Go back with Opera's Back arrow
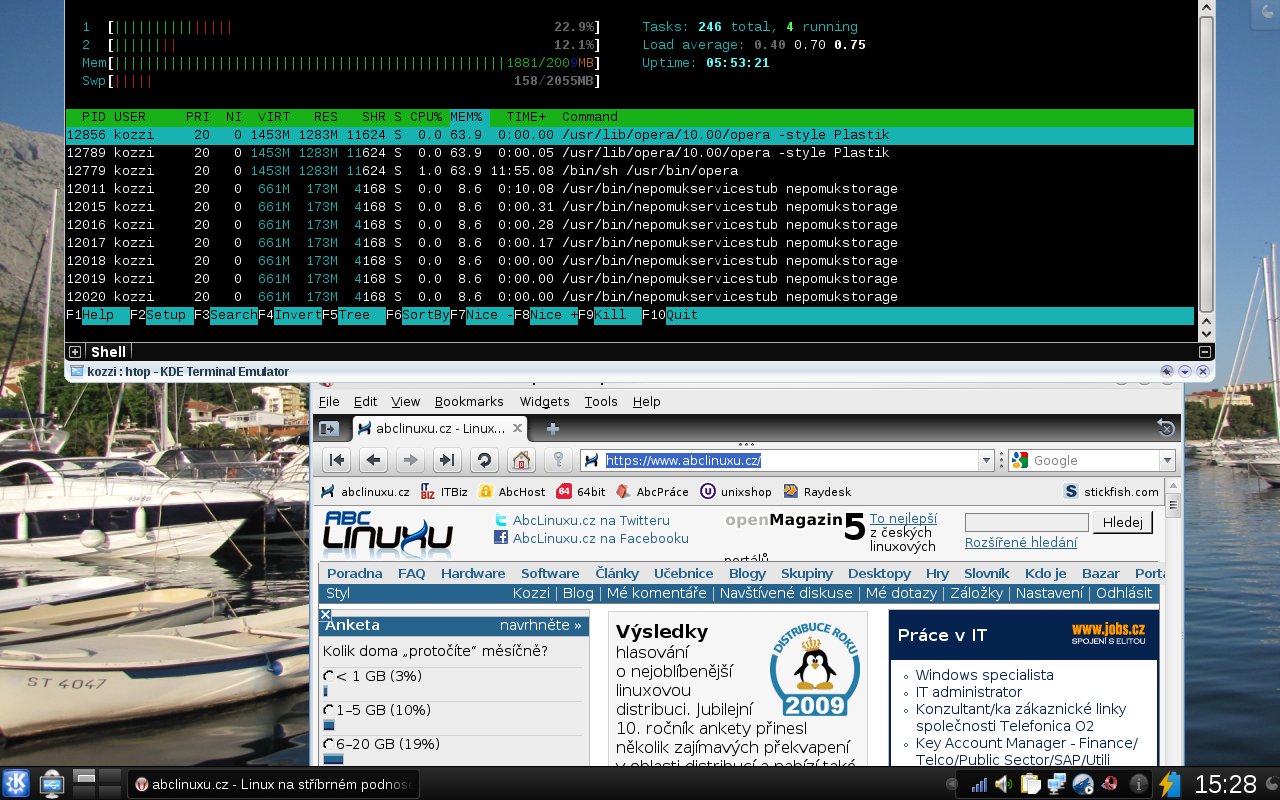This screenshot has height=800, width=1280. (373, 460)
